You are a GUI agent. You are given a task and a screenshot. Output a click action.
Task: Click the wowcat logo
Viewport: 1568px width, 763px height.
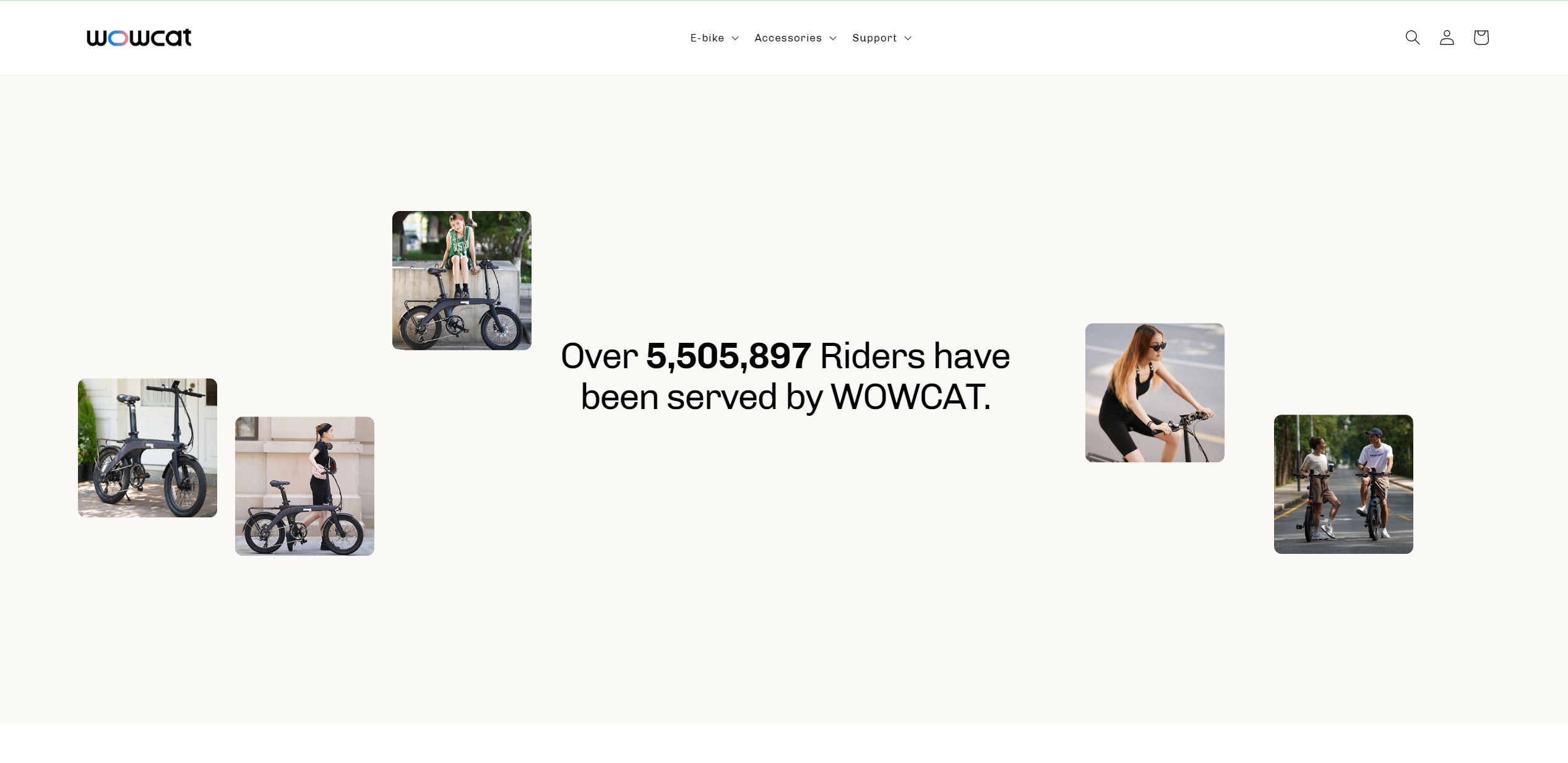click(139, 38)
